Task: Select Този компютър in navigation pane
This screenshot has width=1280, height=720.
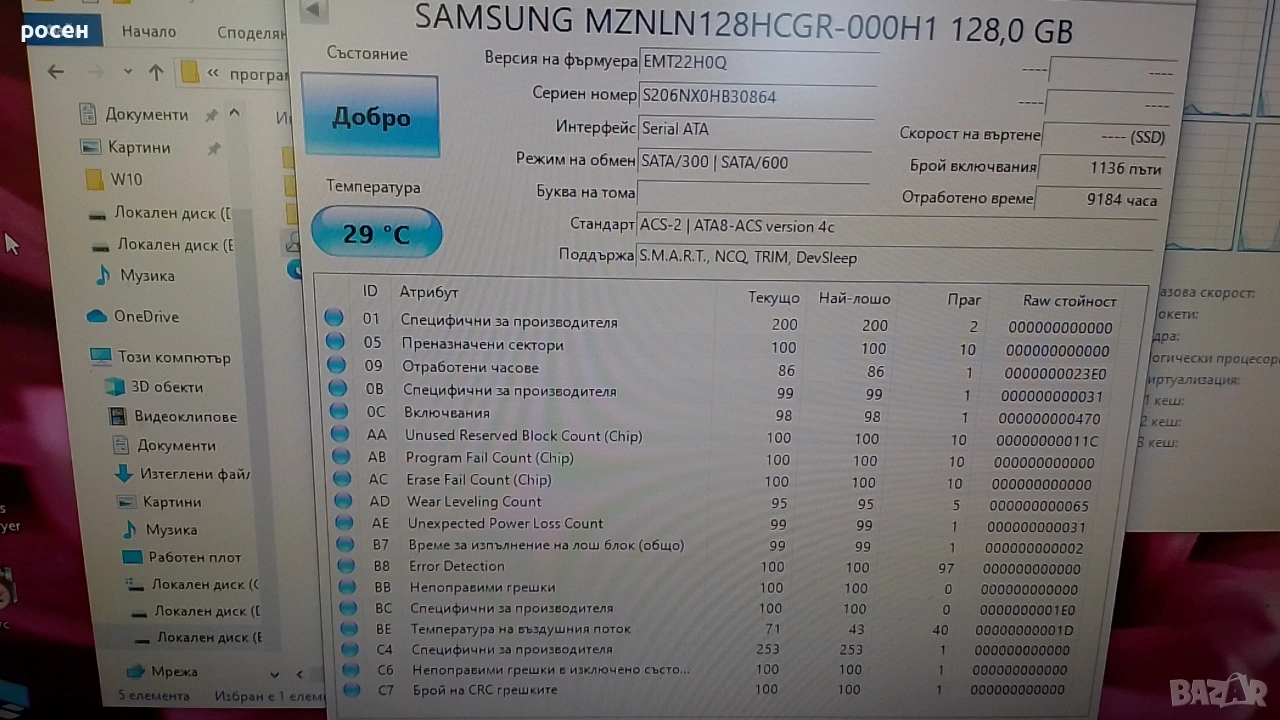Action: [173, 357]
